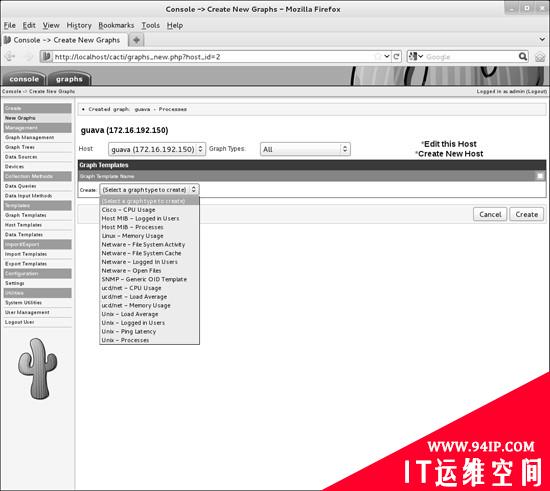Open a new tab with the plus icon
This screenshot has height=491, width=550.
pyautogui.click(x=136, y=40)
